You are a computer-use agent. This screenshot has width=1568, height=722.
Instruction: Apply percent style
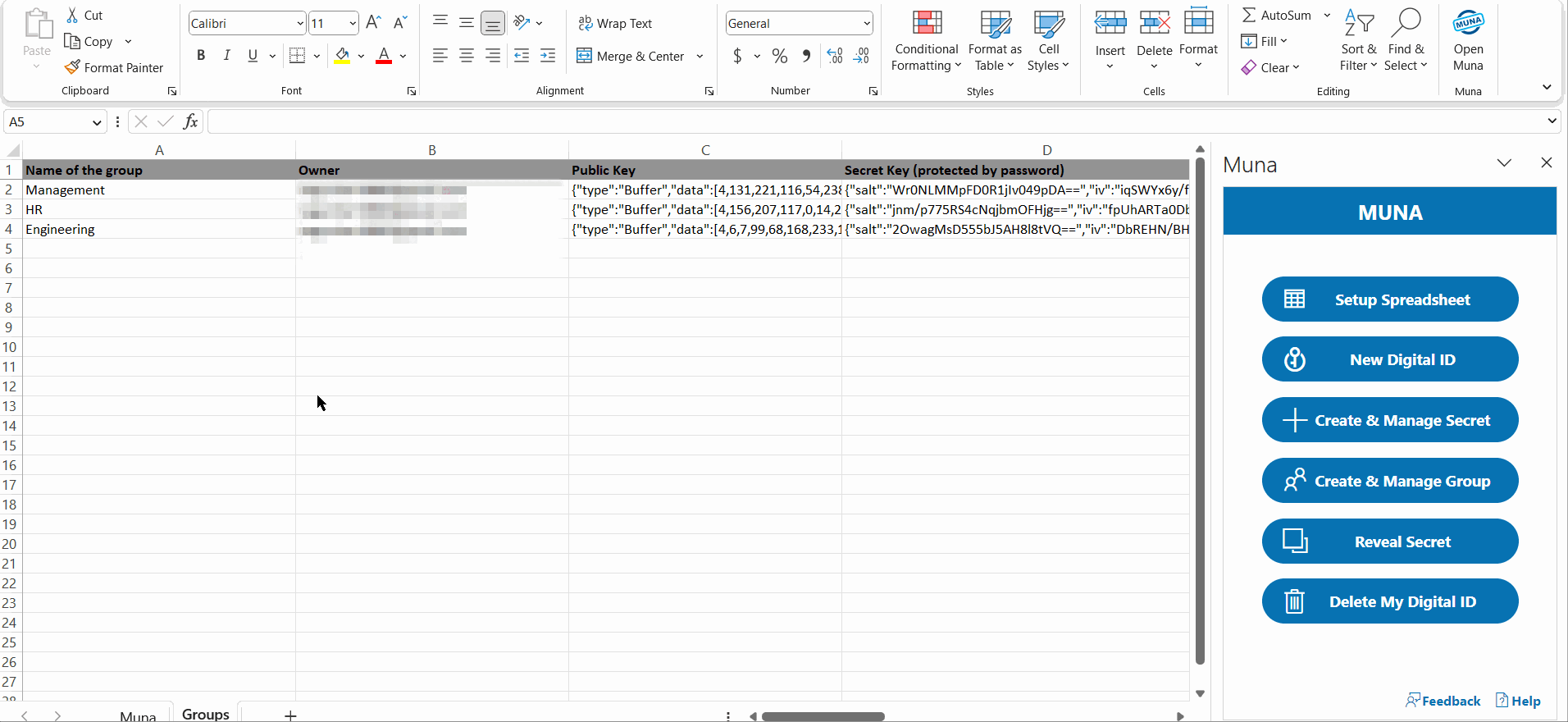(780, 55)
